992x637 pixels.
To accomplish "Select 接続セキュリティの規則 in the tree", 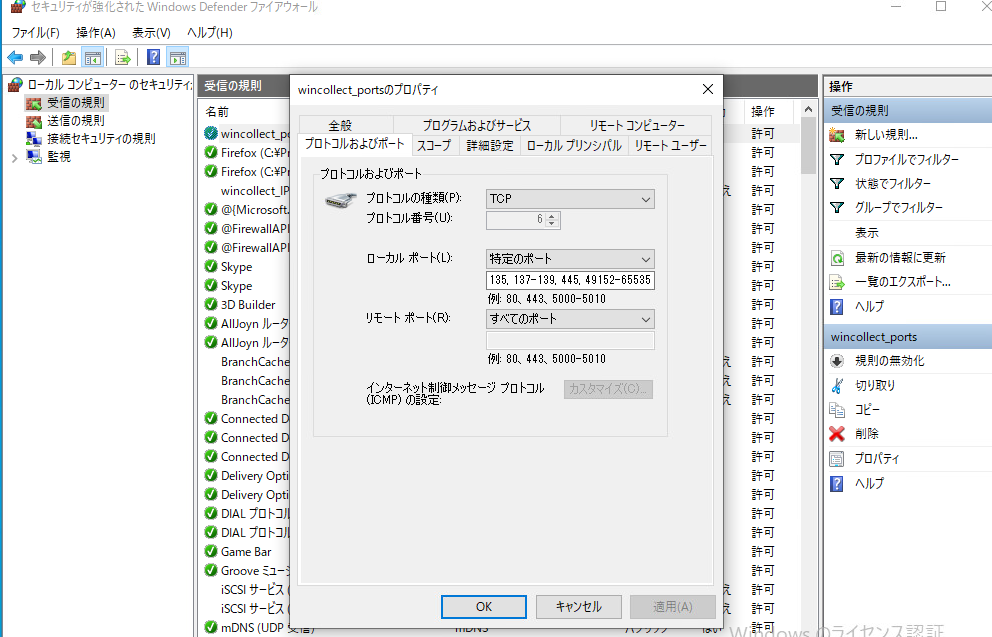I will 101,139.
